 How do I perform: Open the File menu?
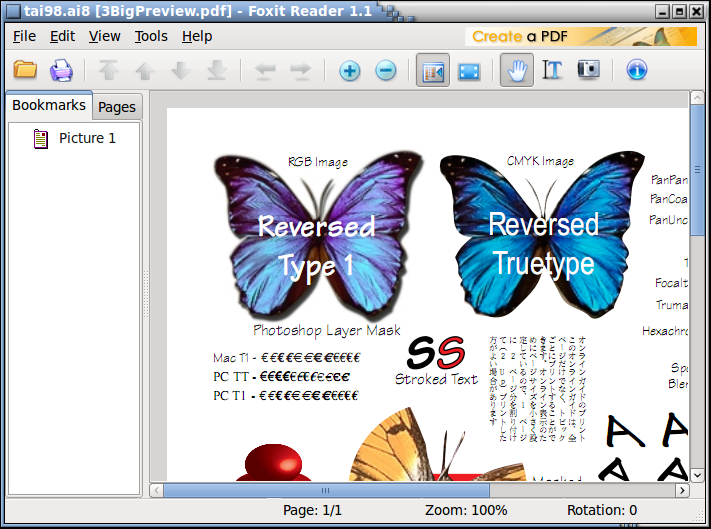[24, 36]
